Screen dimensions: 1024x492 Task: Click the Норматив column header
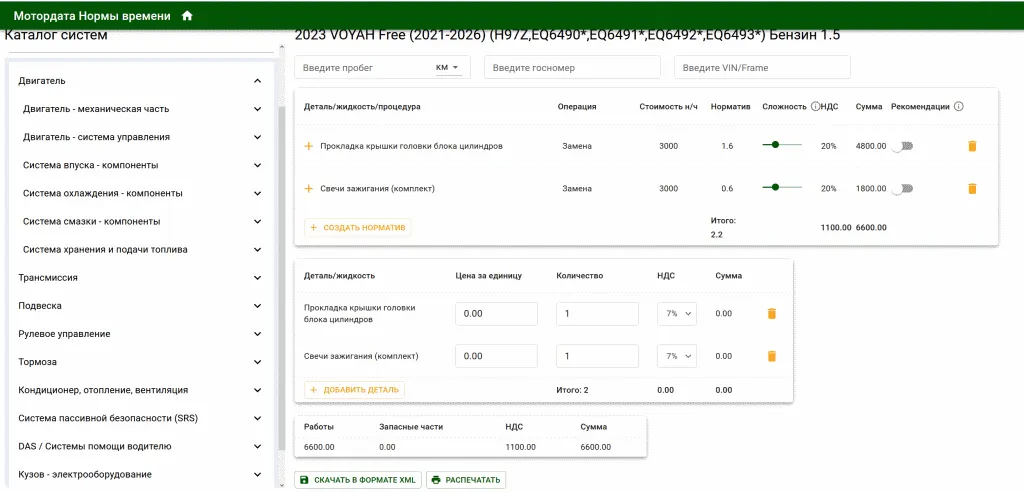point(731,107)
